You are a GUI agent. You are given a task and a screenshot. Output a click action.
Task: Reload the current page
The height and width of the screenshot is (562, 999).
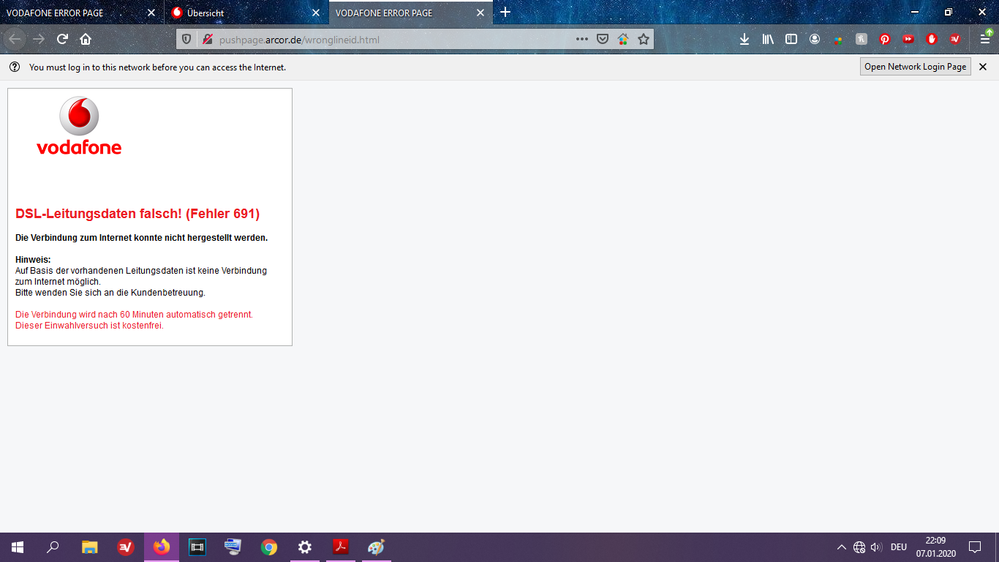coord(62,39)
